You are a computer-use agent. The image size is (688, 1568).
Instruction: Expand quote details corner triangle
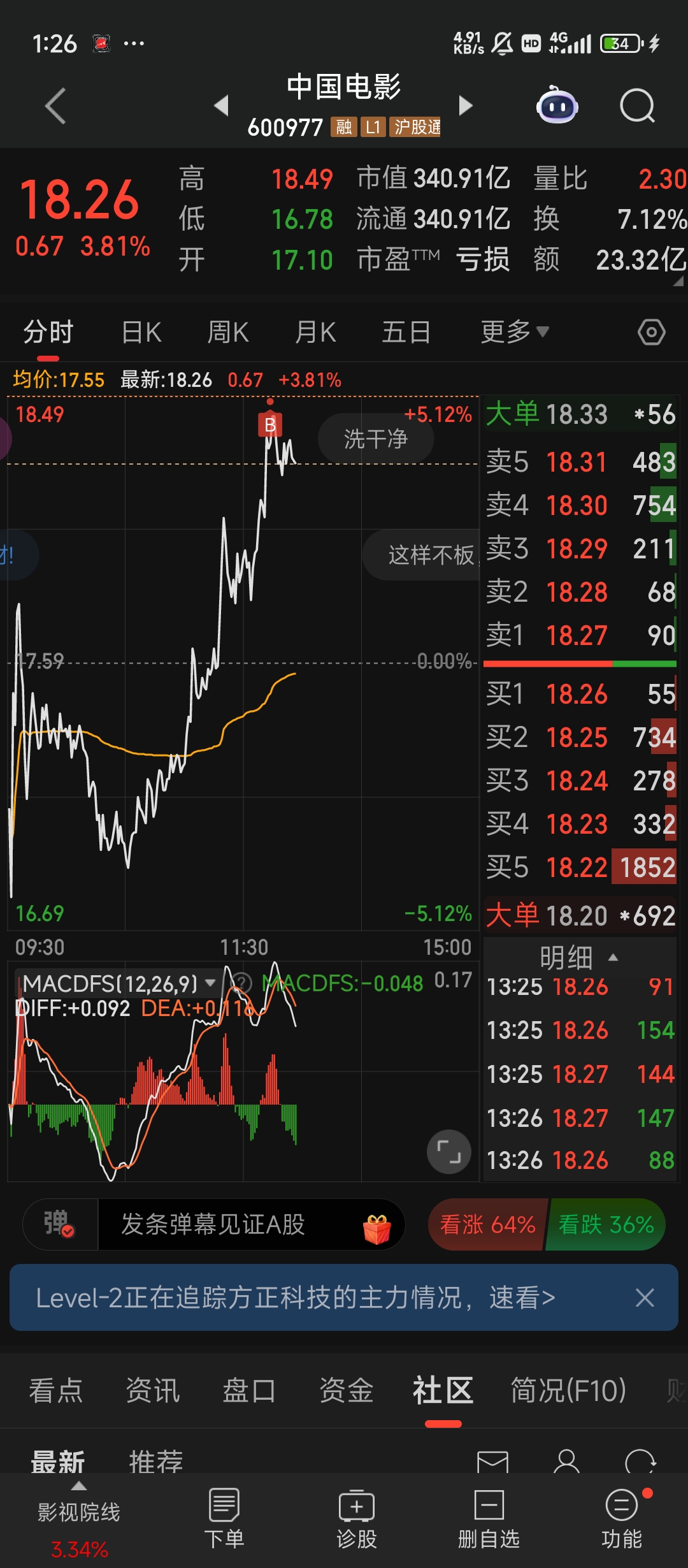(678, 280)
